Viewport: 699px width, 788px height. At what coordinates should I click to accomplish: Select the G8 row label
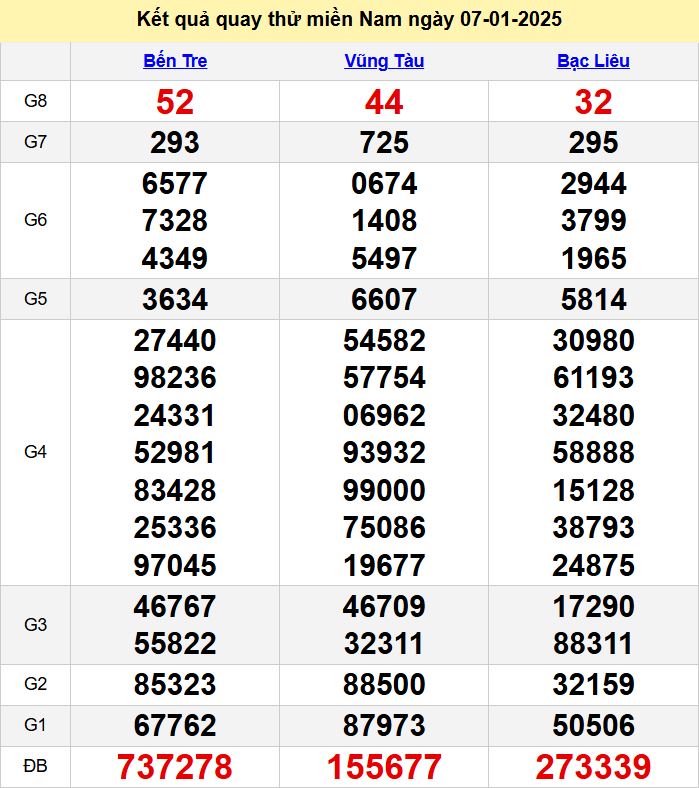pos(35,101)
